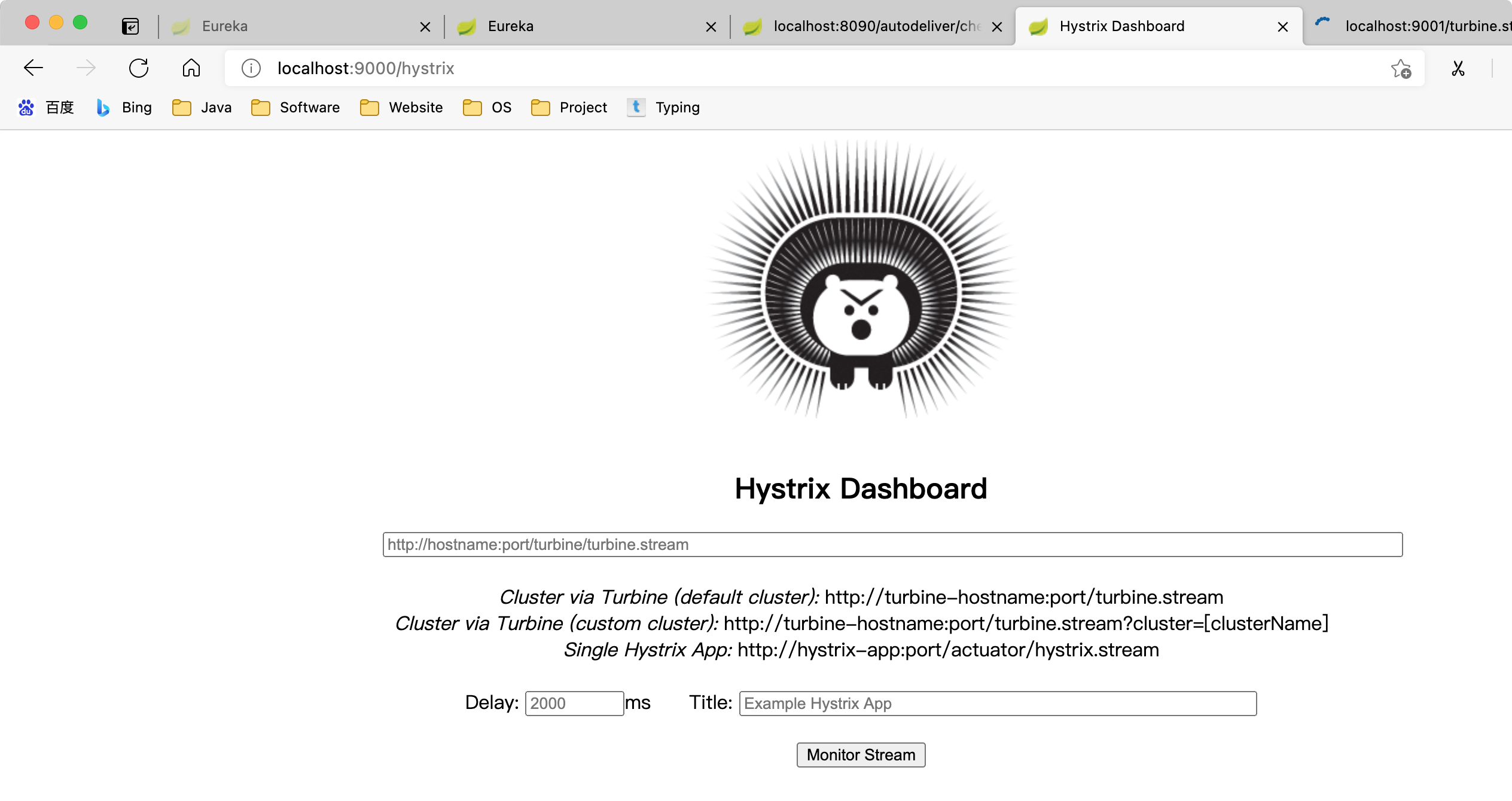Expand the Website bookmarks folder
The height and width of the screenshot is (801, 1512).
(401, 108)
